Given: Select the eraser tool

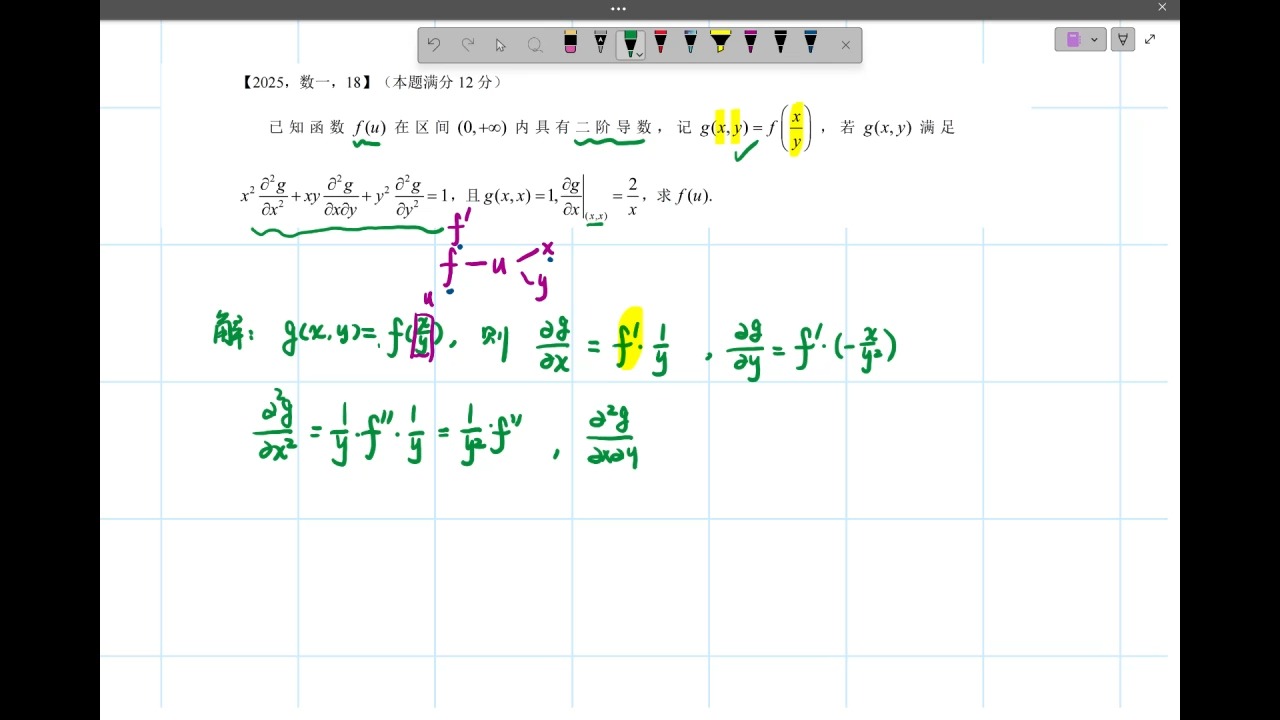Looking at the screenshot, I should pyautogui.click(x=570, y=44).
